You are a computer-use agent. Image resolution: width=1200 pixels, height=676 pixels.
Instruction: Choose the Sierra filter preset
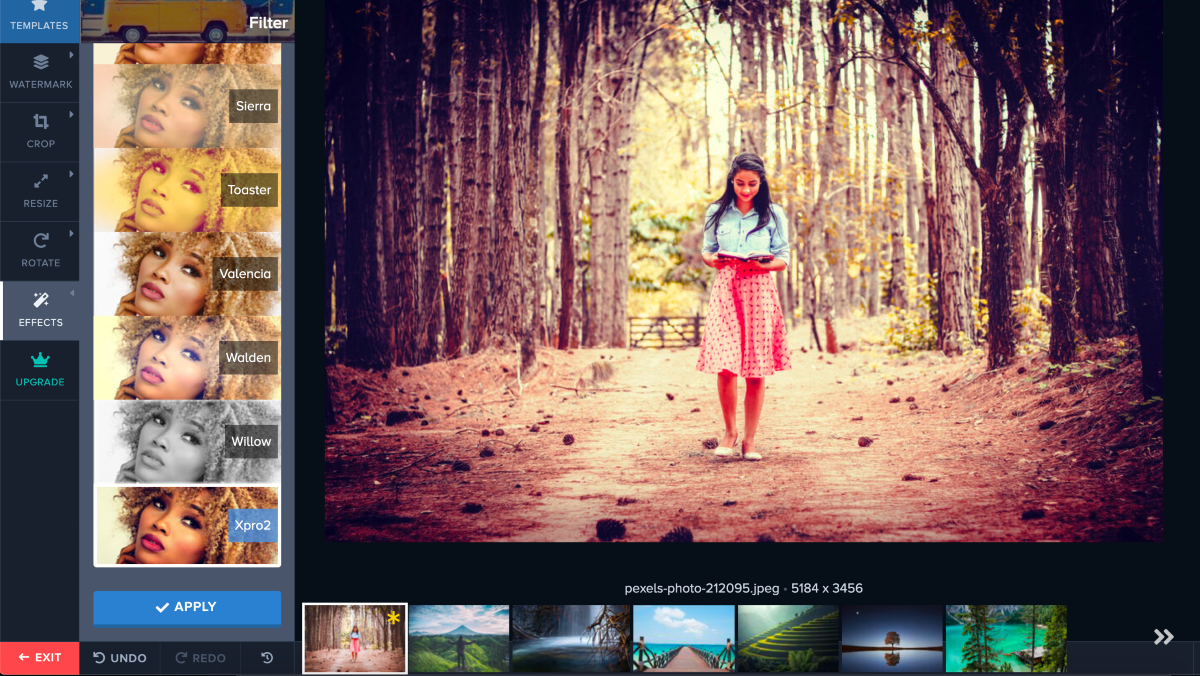[187, 106]
